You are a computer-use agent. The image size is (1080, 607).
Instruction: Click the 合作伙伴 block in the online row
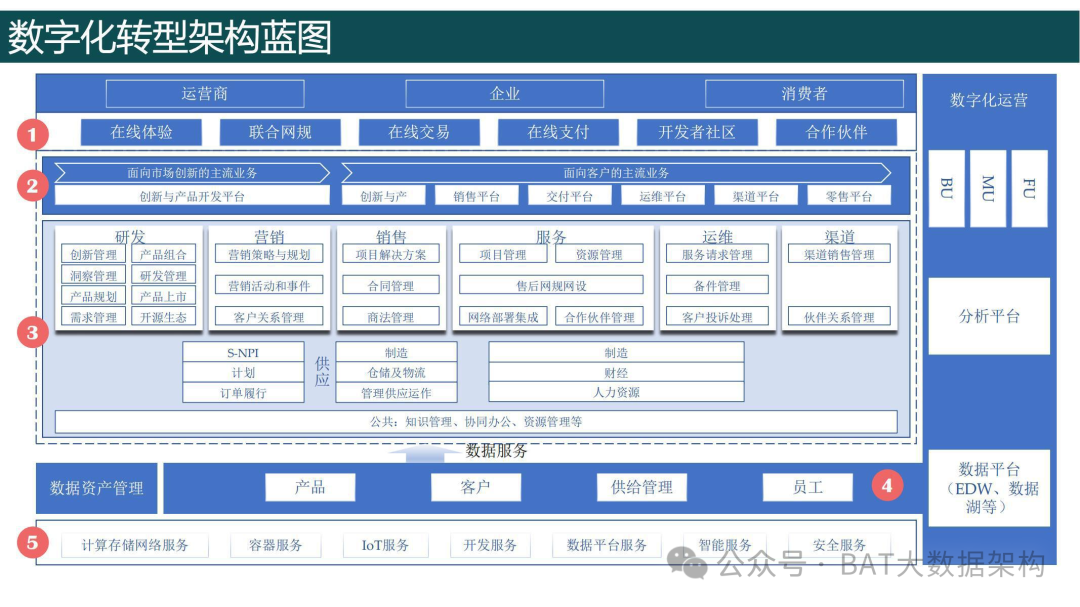836,132
